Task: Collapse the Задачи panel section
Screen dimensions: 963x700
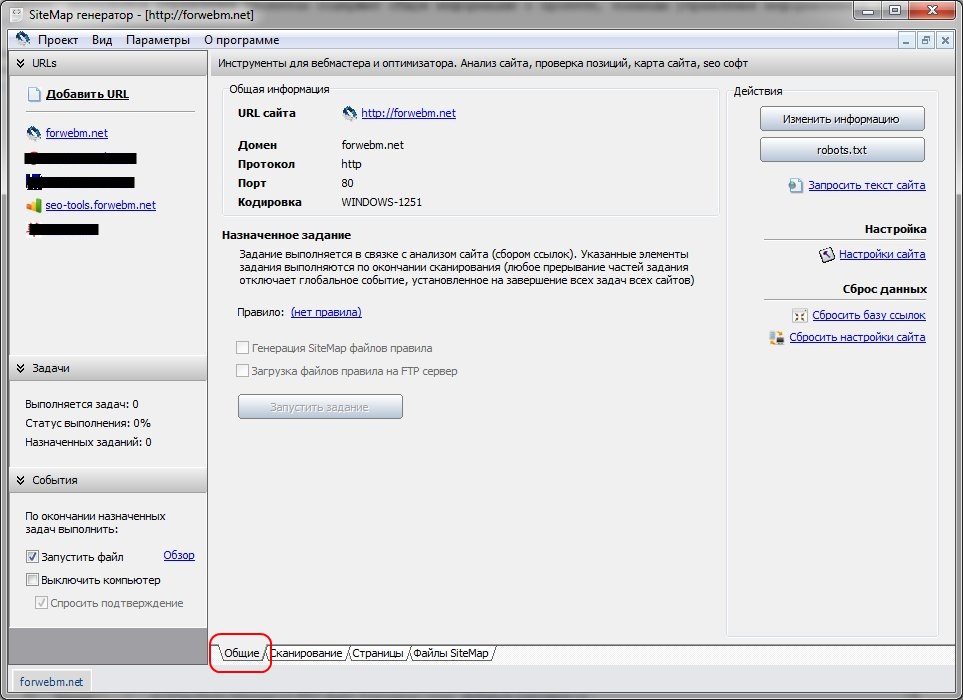Action: tap(20, 369)
